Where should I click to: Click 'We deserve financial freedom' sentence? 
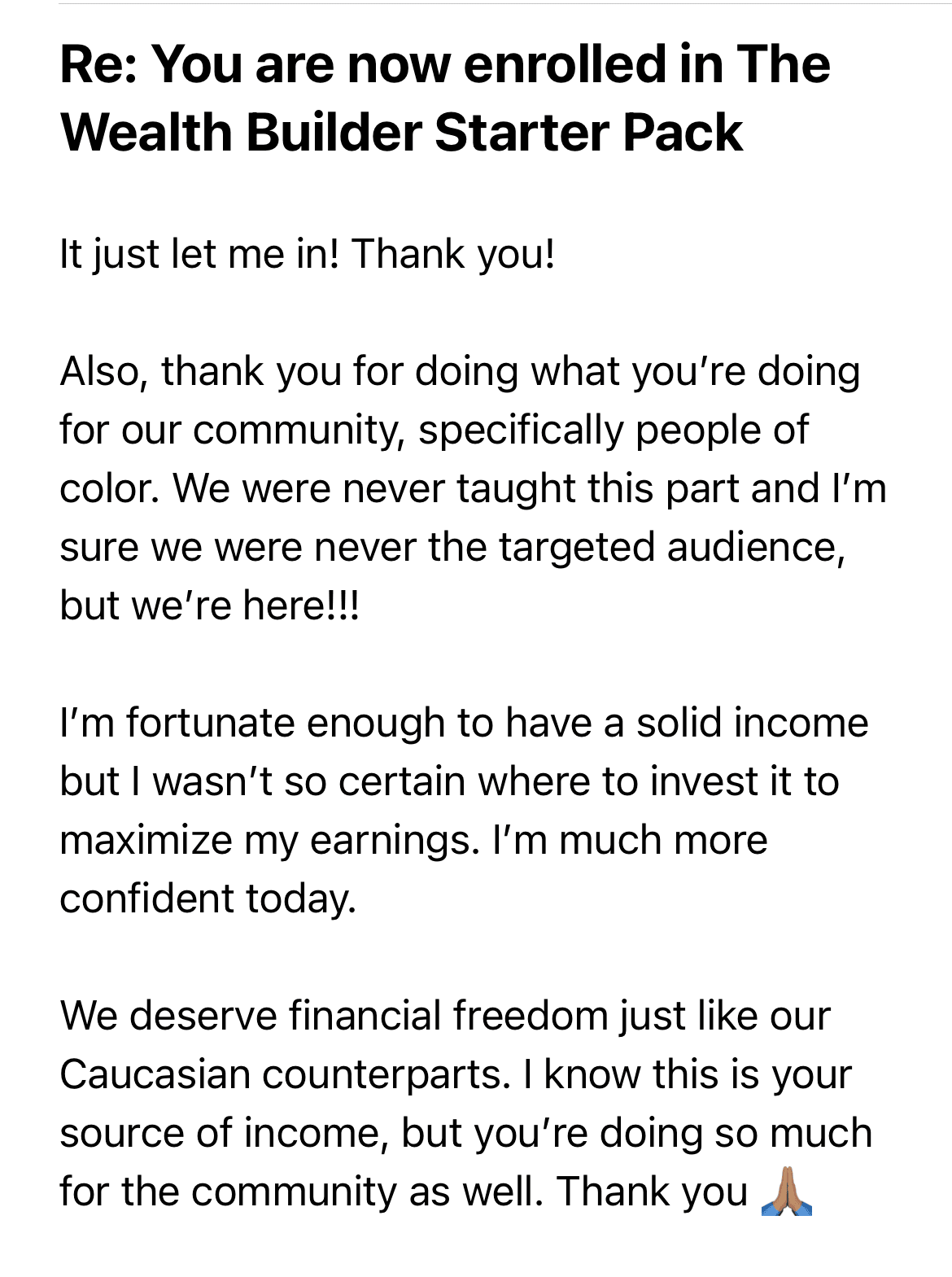point(445,1016)
